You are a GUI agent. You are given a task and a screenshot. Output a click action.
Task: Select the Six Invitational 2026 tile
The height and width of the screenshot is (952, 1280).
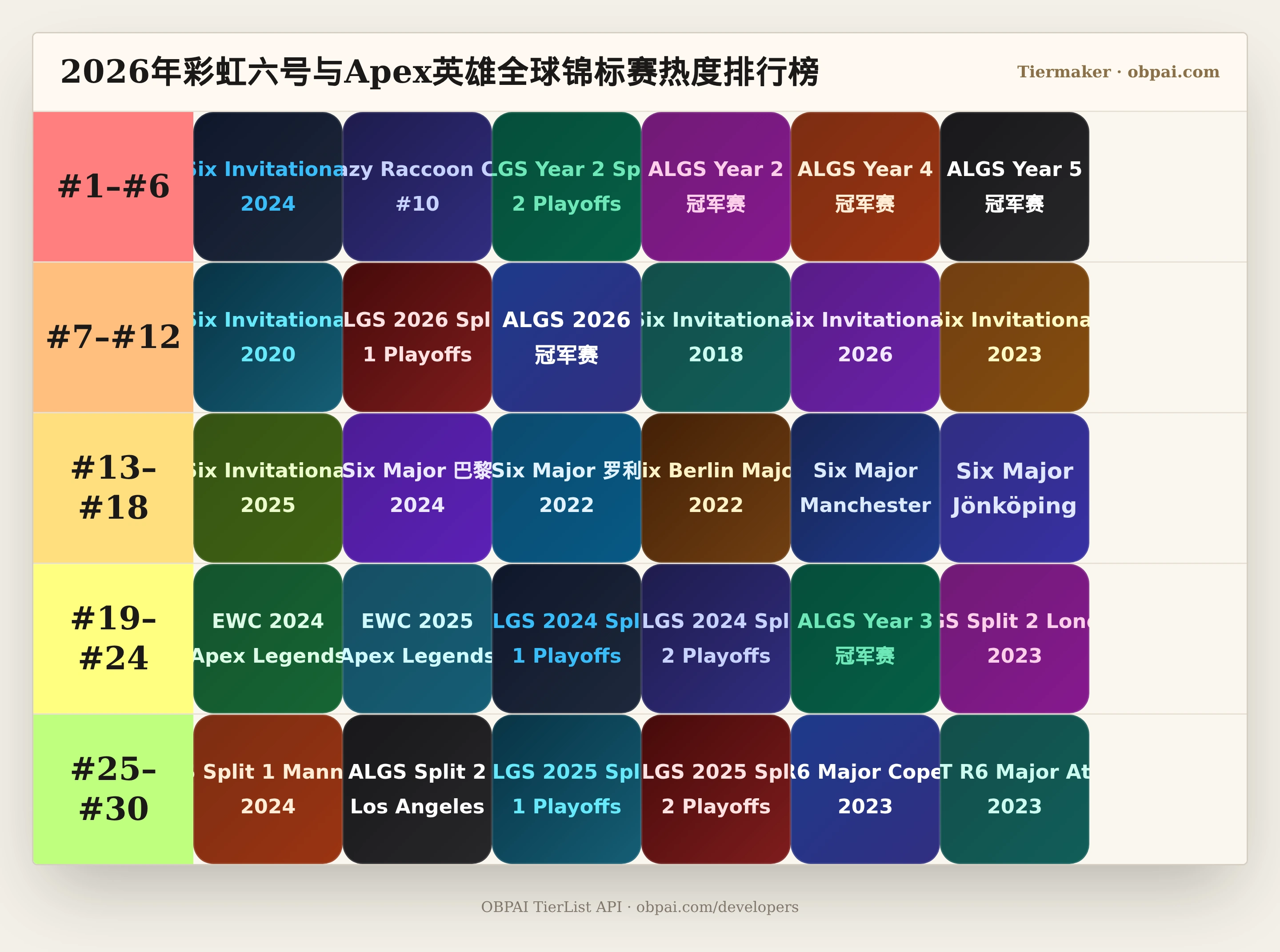click(865, 337)
